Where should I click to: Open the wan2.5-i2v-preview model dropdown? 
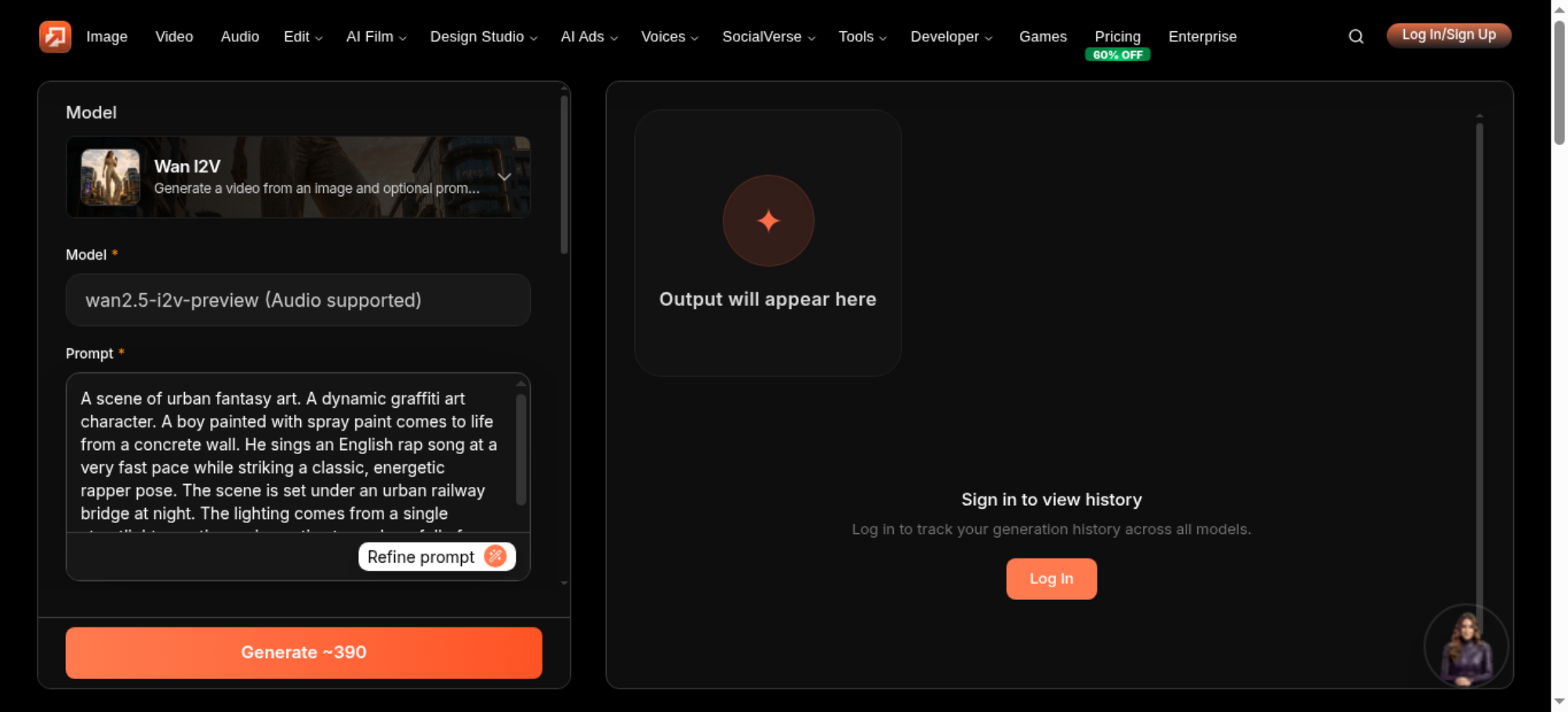(298, 300)
